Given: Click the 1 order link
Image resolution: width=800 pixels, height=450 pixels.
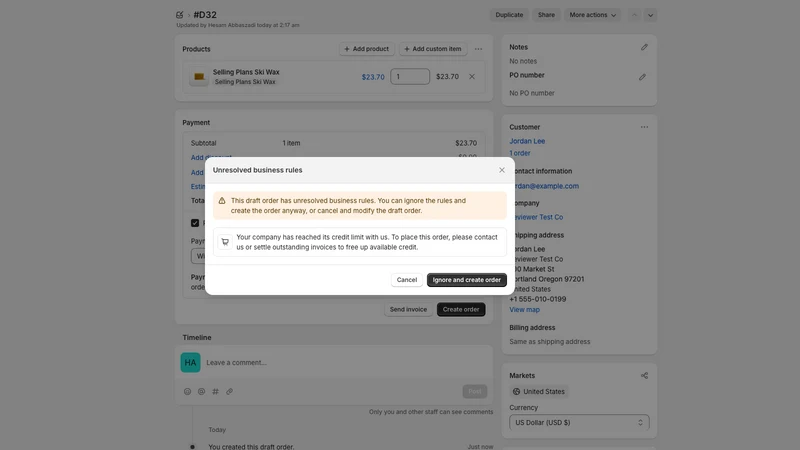Looking at the screenshot, I should pyautogui.click(x=519, y=153).
